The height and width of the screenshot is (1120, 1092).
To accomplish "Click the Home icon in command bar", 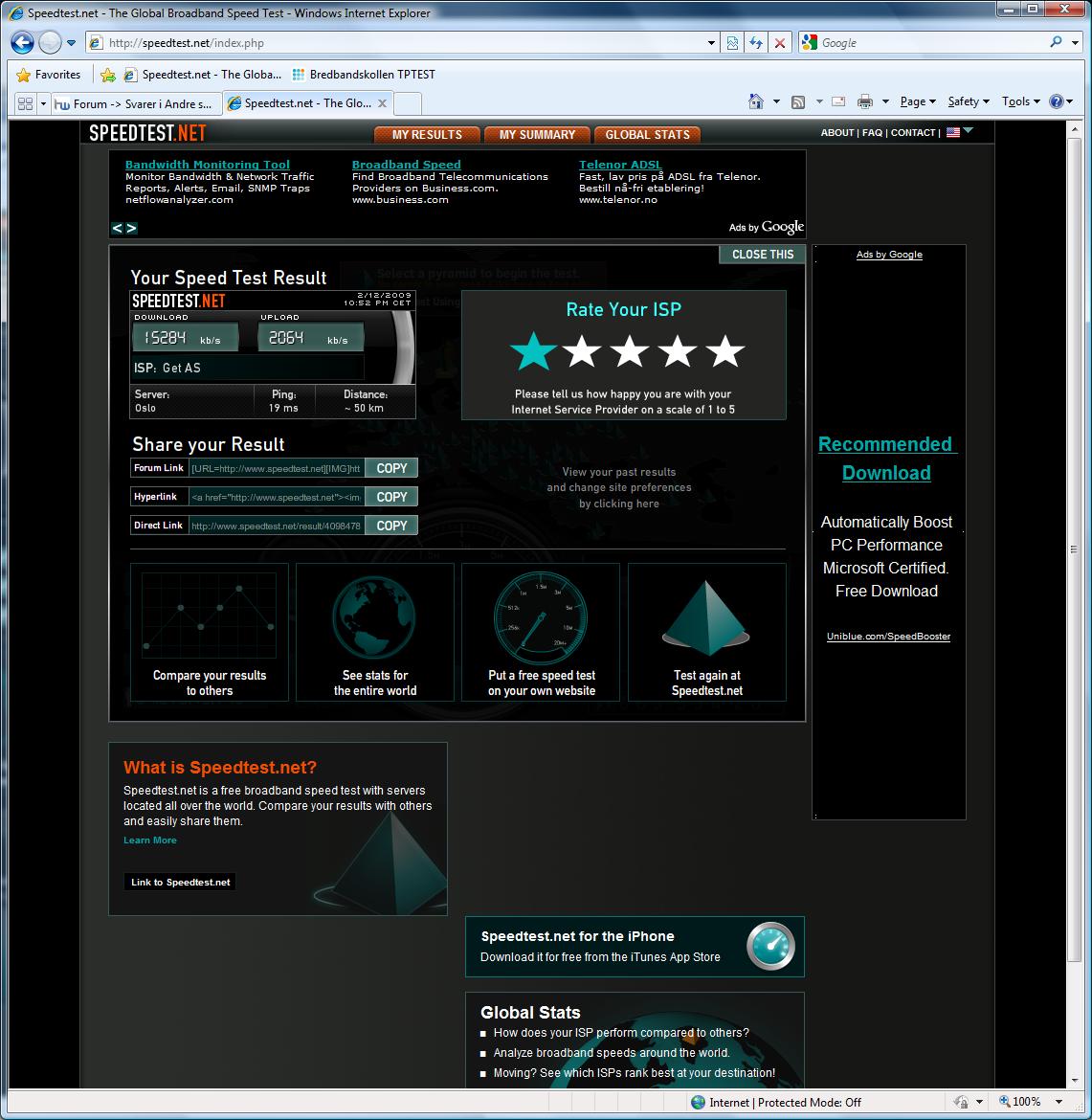I will click(x=756, y=101).
